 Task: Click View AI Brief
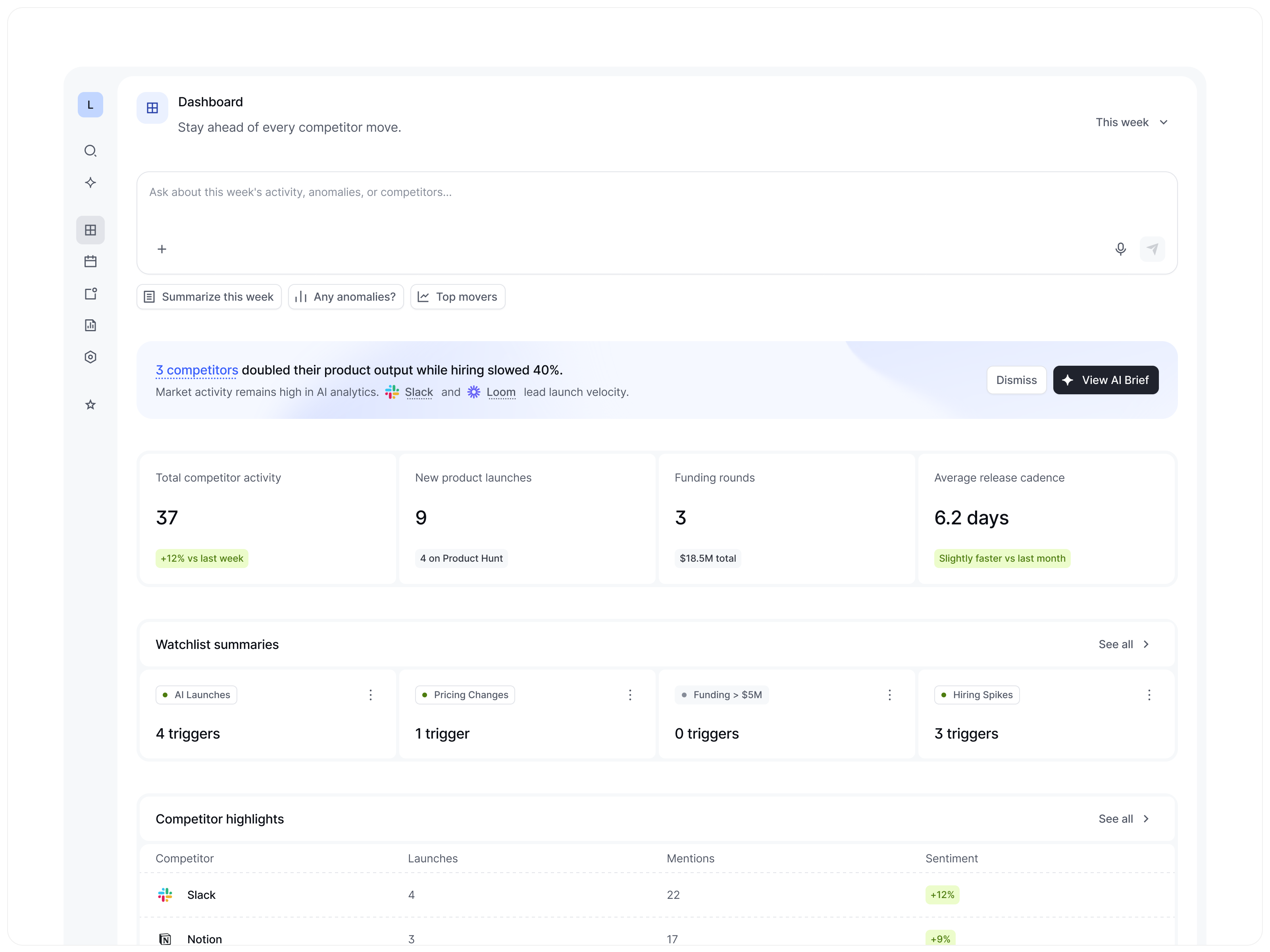coord(1106,380)
